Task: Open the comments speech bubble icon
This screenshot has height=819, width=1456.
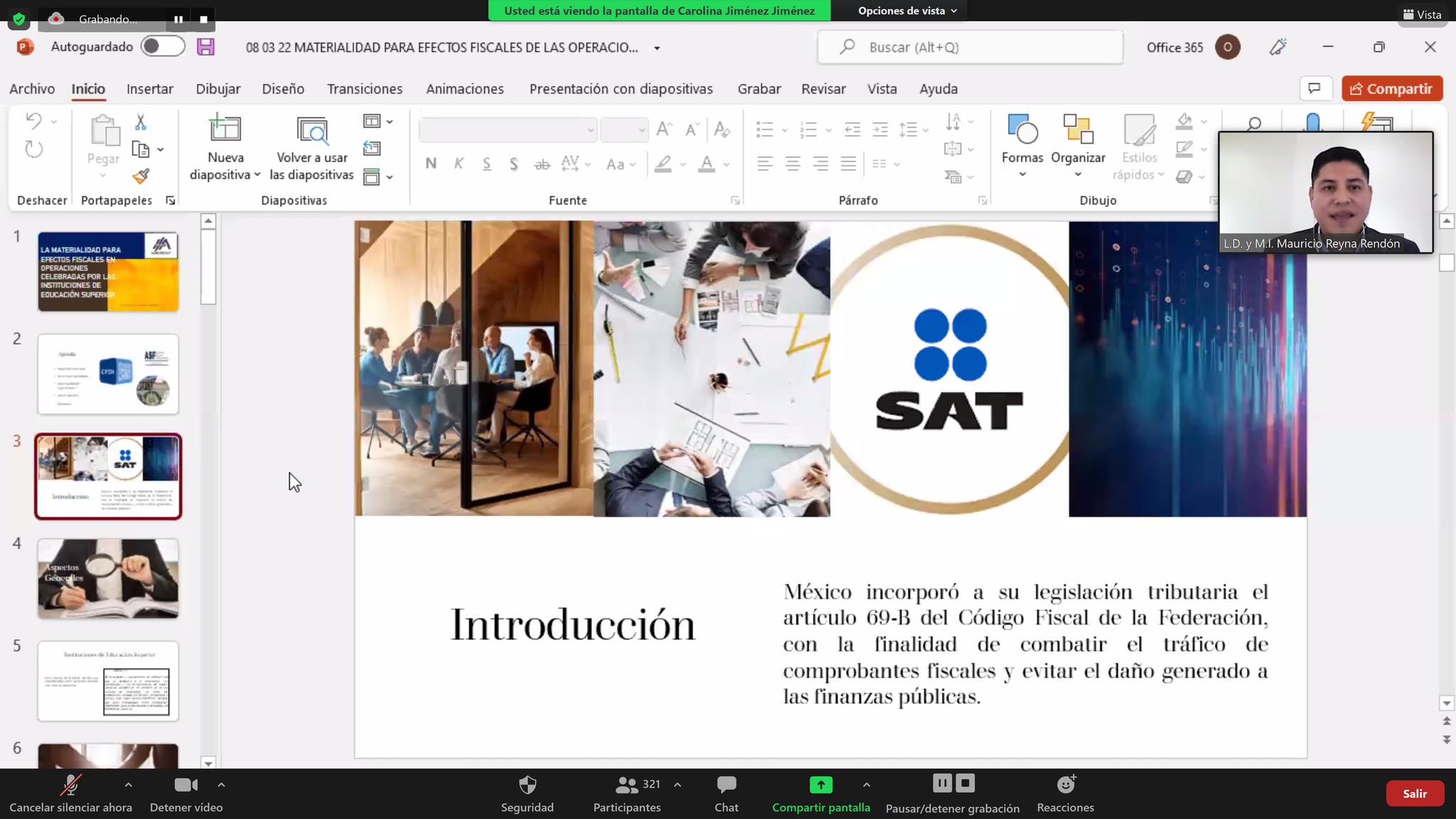Action: click(1315, 88)
